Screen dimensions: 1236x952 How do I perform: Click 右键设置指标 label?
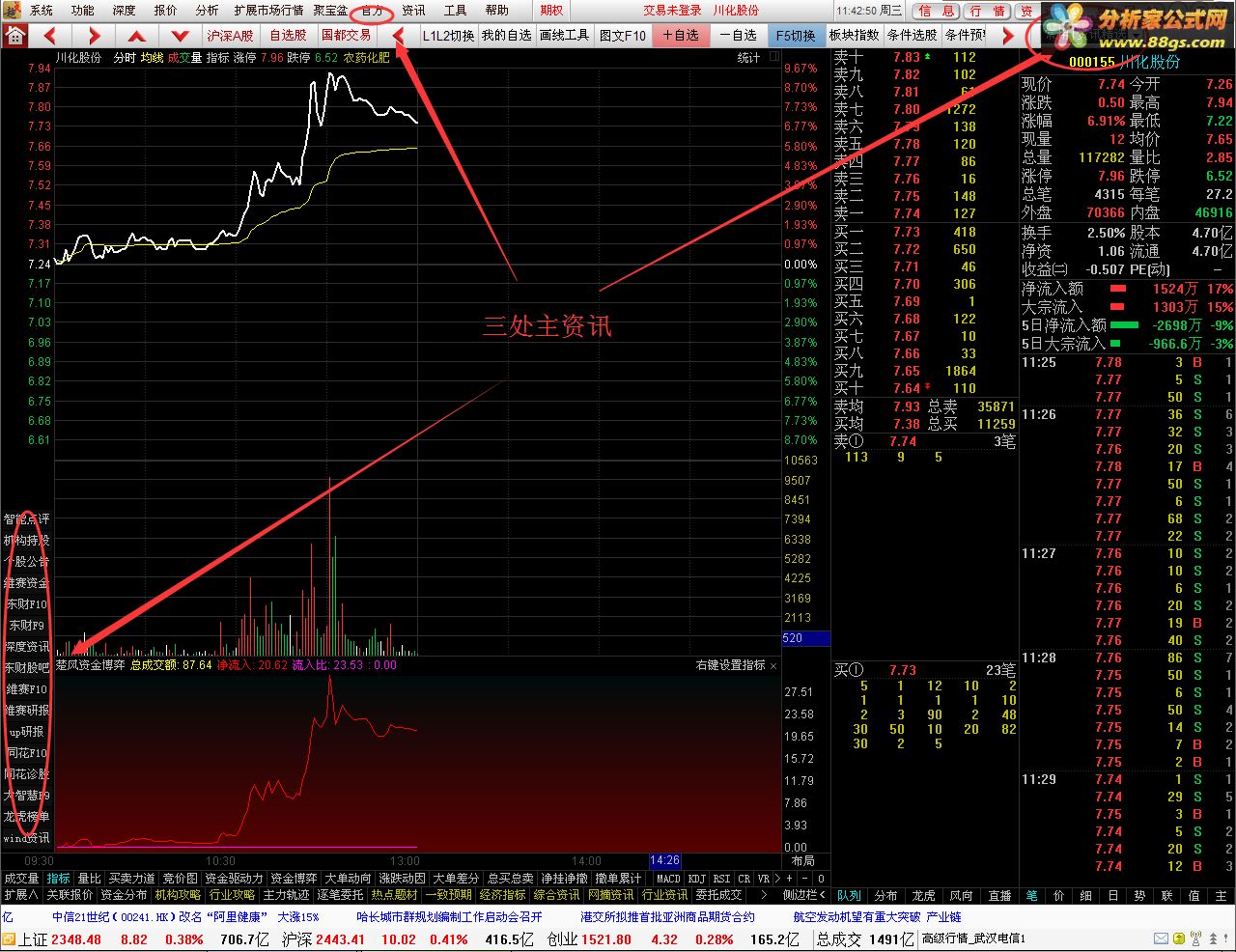click(x=731, y=665)
